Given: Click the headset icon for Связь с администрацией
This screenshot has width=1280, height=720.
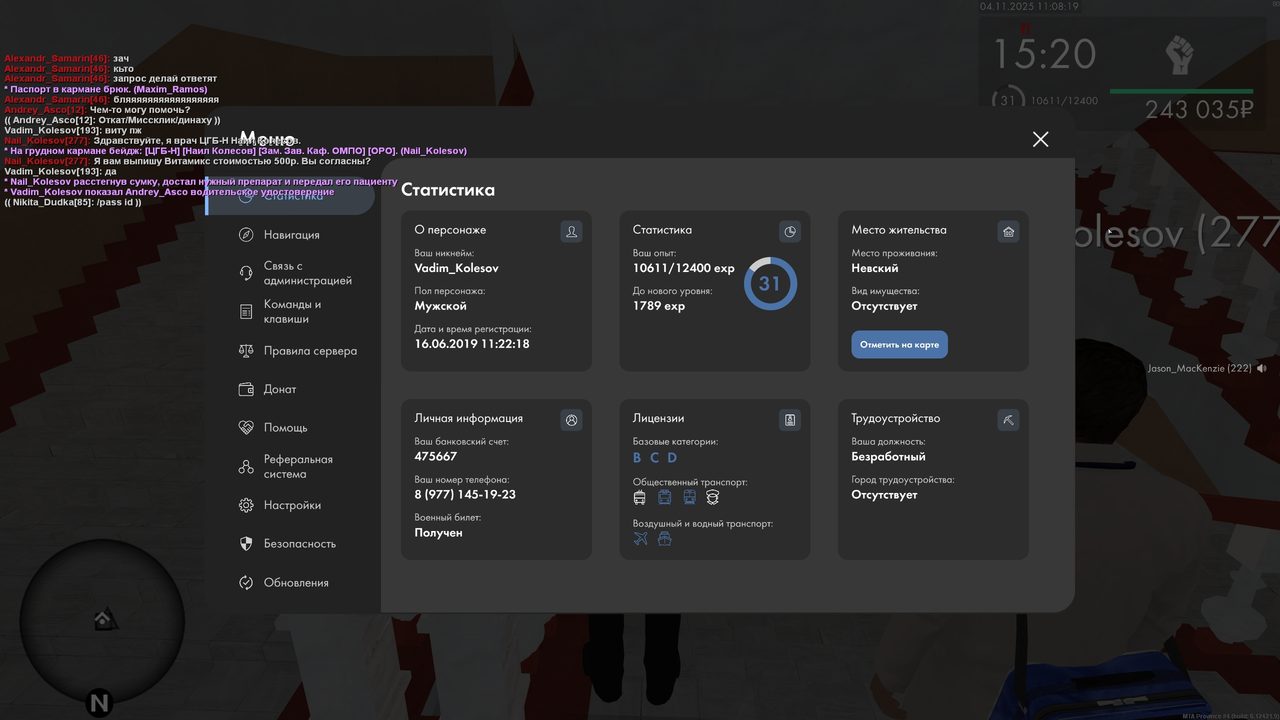Looking at the screenshot, I should (246, 273).
